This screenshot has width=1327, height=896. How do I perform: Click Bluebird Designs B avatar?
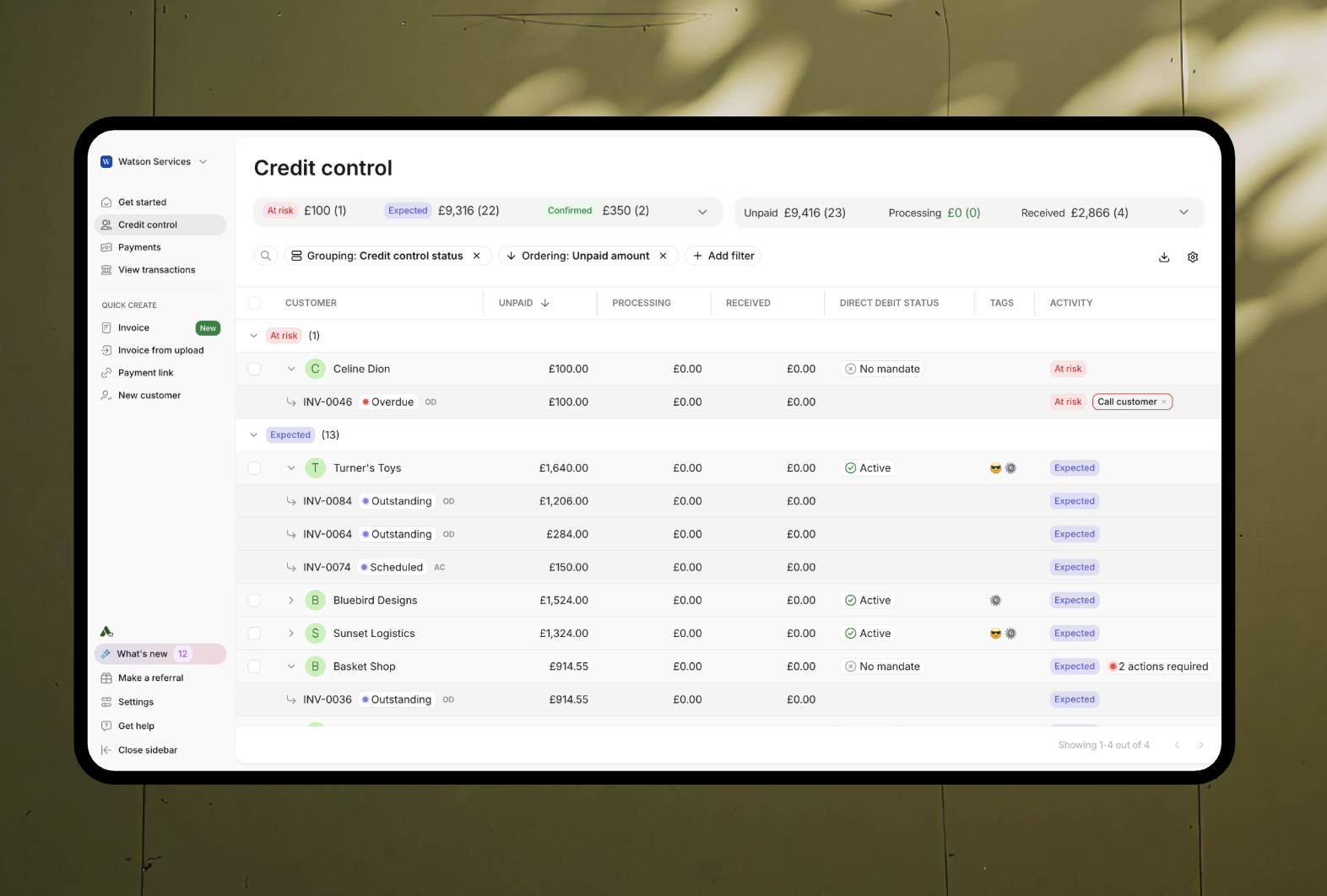click(315, 601)
